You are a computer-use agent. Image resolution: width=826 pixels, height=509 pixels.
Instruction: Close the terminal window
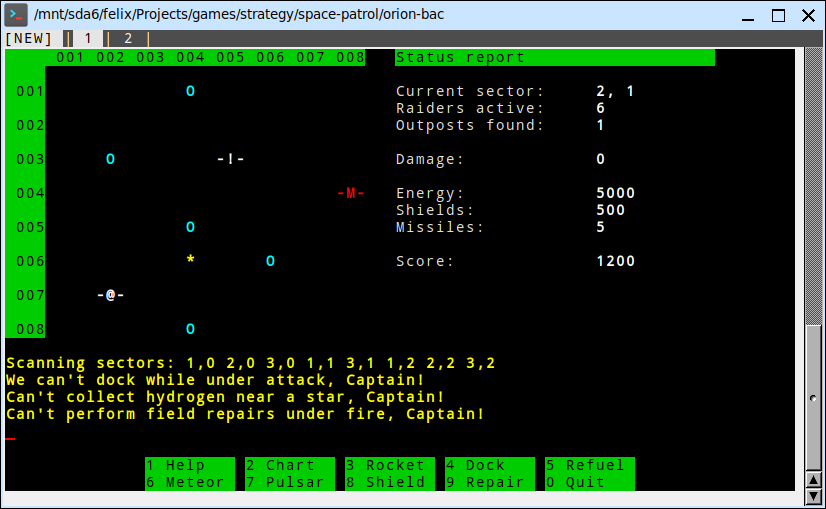(x=809, y=16)
